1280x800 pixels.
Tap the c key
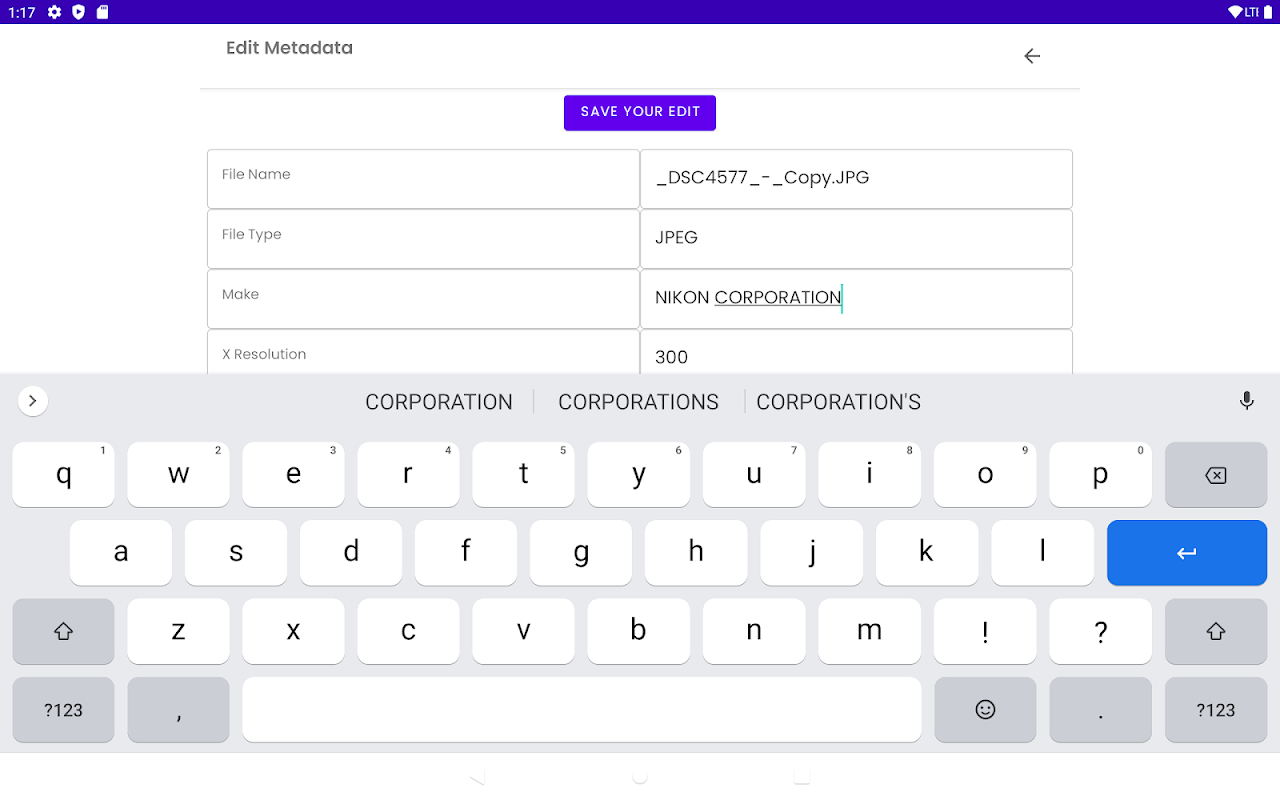click(408, 631)
